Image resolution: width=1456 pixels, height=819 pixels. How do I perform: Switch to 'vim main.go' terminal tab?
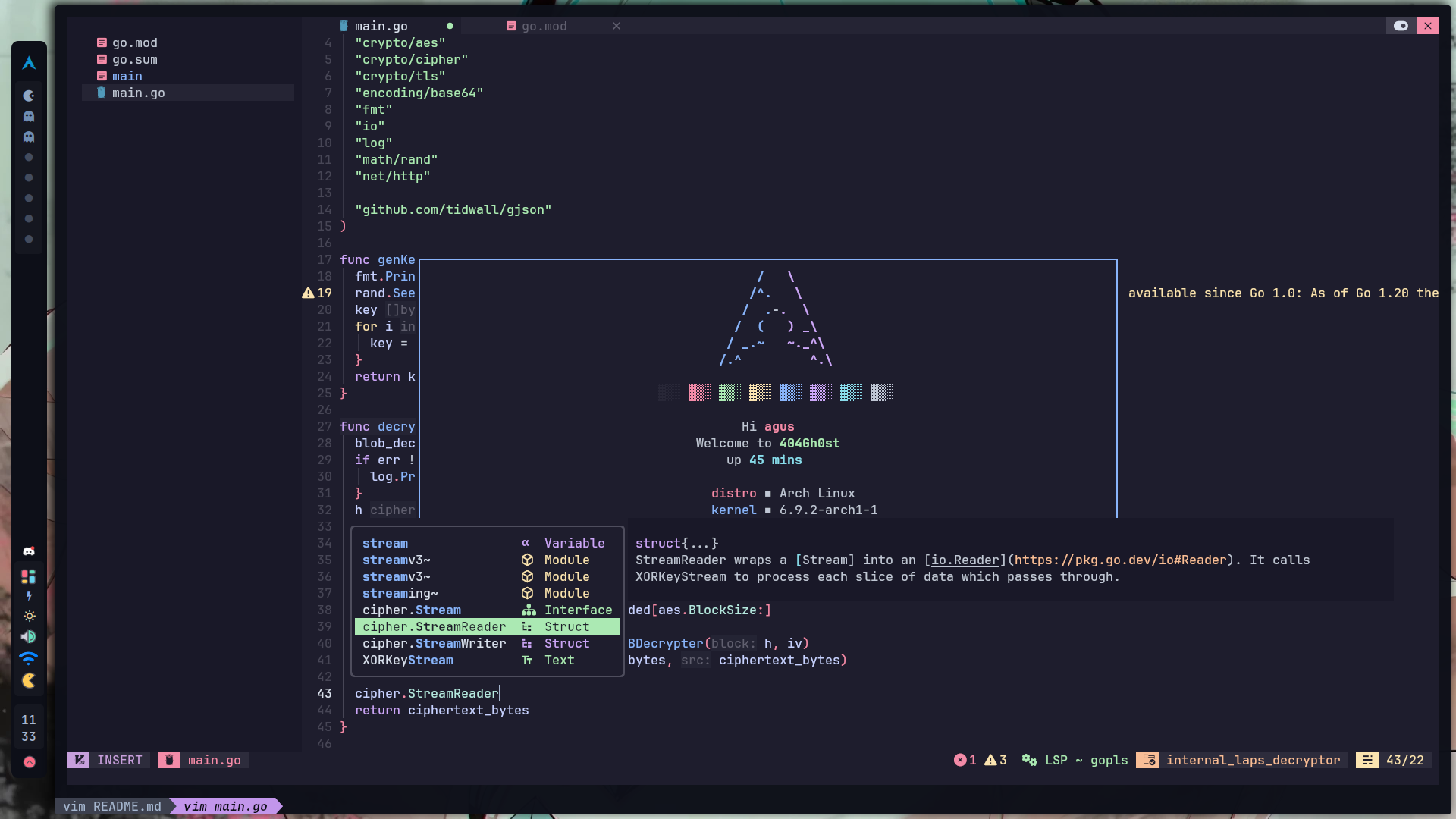(x=225, y=806)
